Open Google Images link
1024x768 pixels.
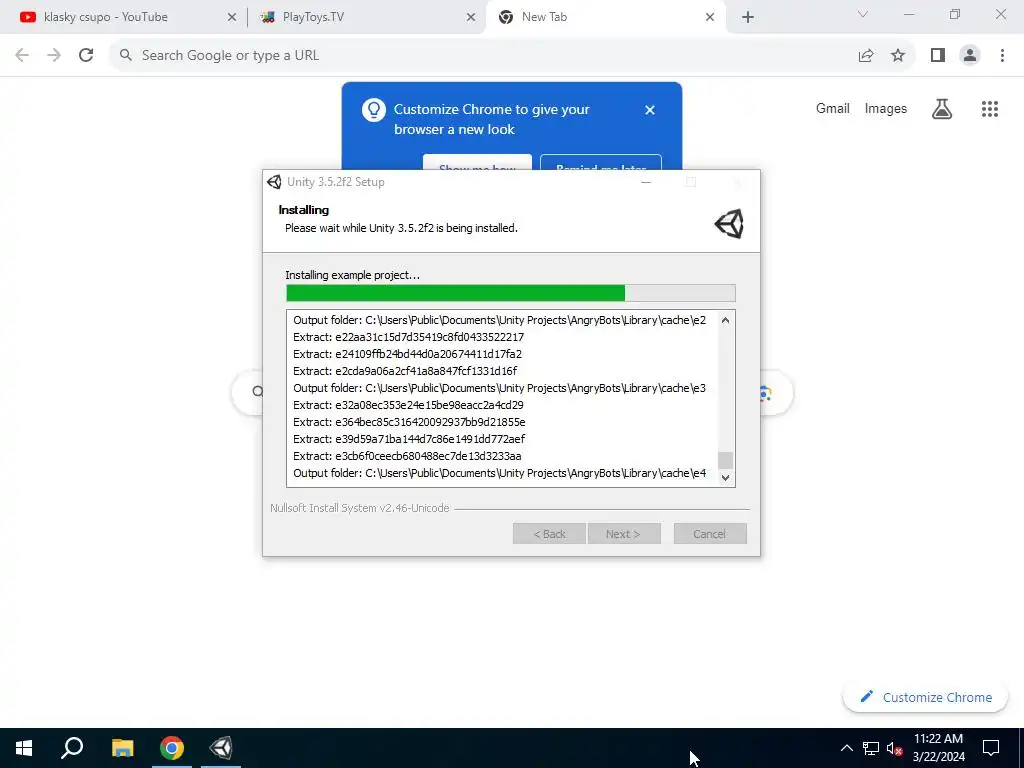886,108
